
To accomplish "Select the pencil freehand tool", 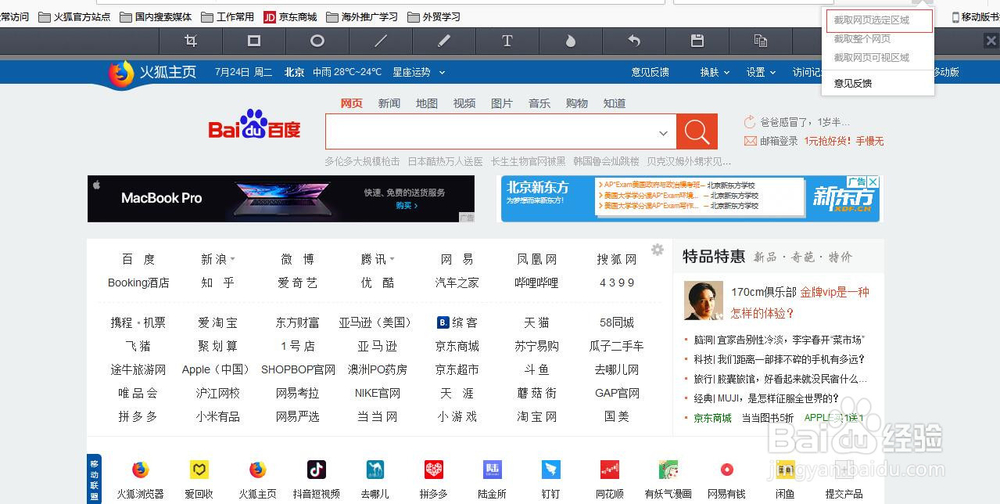I will pos(444,41).
